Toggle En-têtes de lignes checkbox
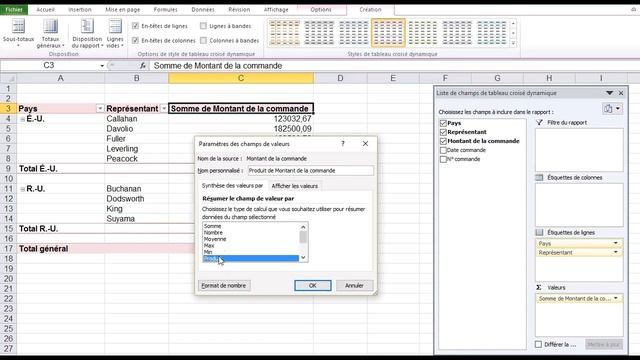Viewport: 640px width, 360px height. (136, 26)
